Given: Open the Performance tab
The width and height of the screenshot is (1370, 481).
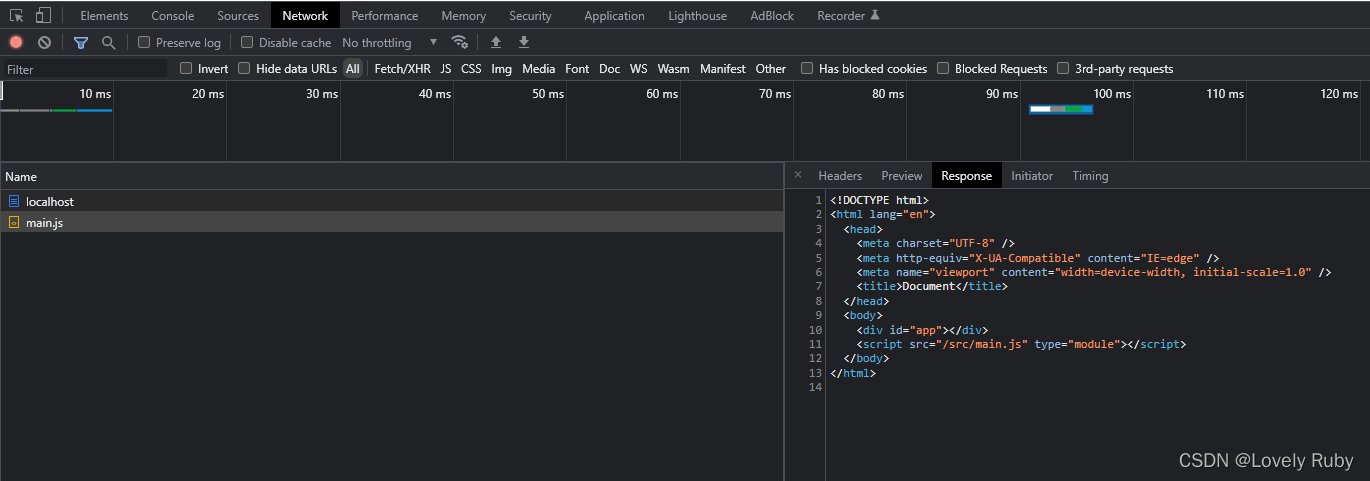Looking at the screenshot, I should tap(385, 15).
